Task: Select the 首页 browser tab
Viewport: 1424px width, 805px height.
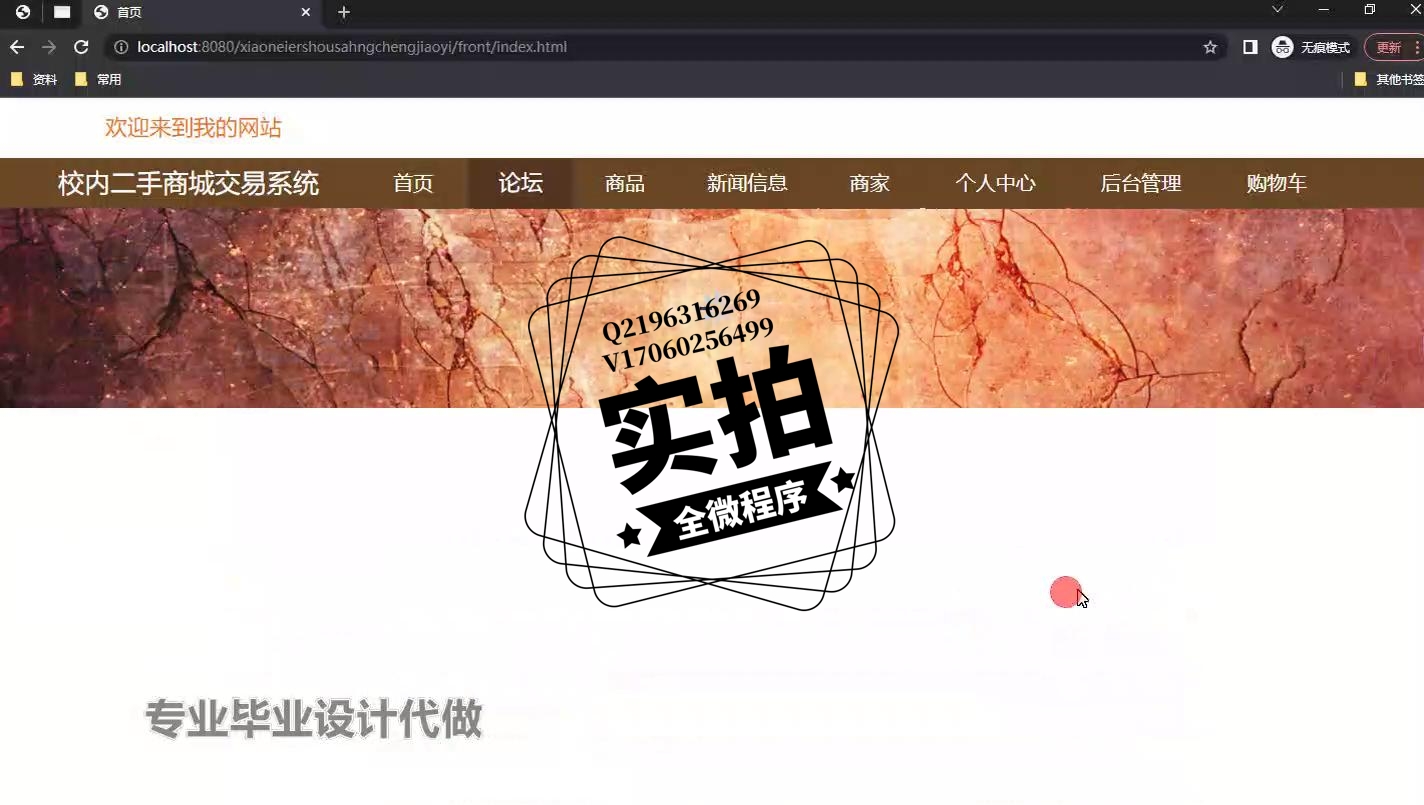Action: [203, 12]
